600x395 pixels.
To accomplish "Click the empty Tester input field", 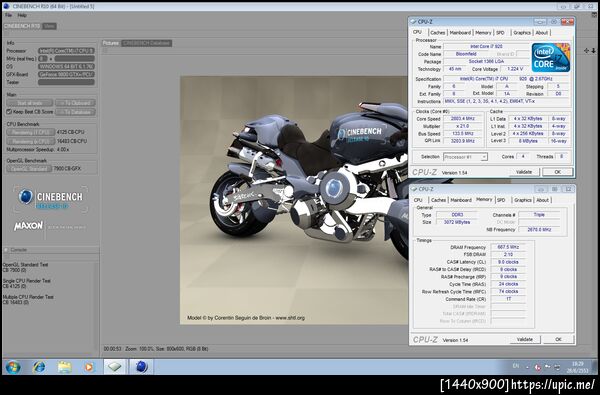I will click(66, 82).
